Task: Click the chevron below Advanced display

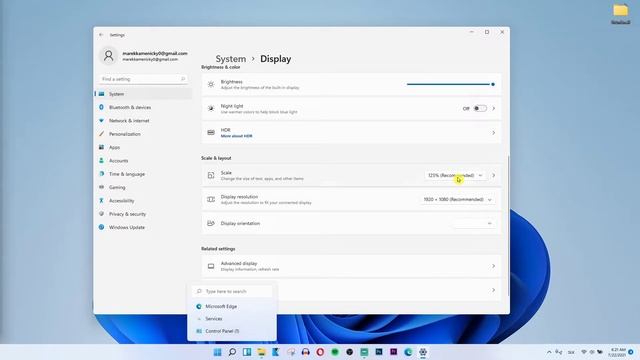Action: pyautogui.click(x=493, y=290)
